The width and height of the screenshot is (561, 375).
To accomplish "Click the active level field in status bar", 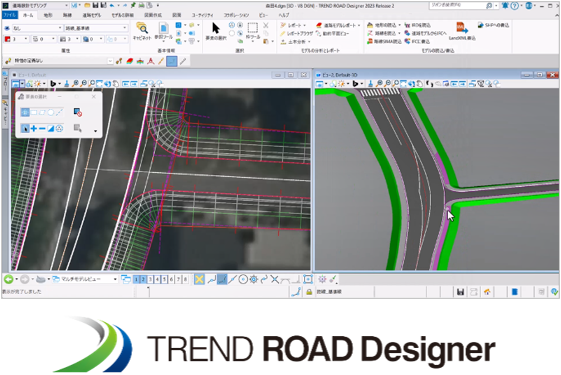I will [x=345, y=292].
